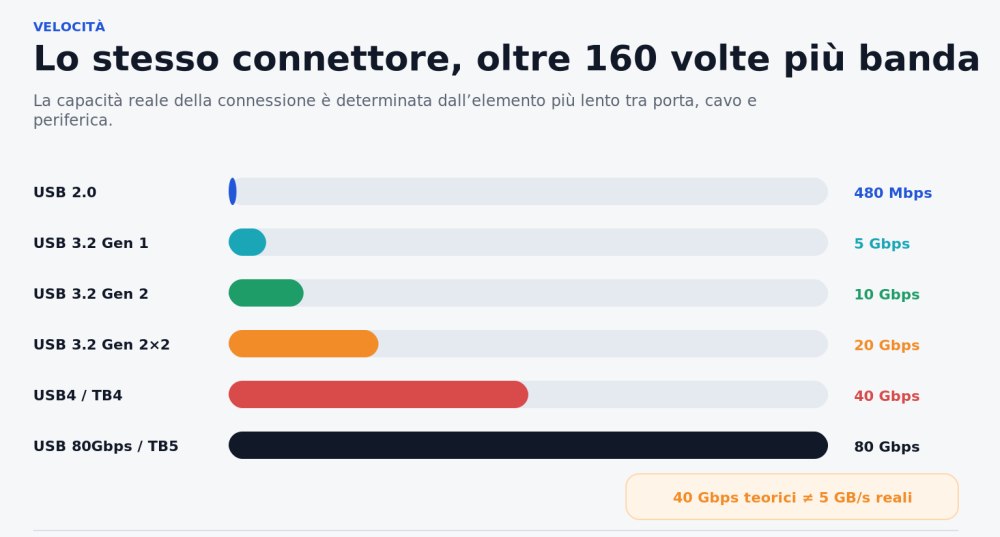Screen dimensions: 1000x537
Task: Click the 10 Gbps value
Action: pyautogui.click(x=886, y=294)
